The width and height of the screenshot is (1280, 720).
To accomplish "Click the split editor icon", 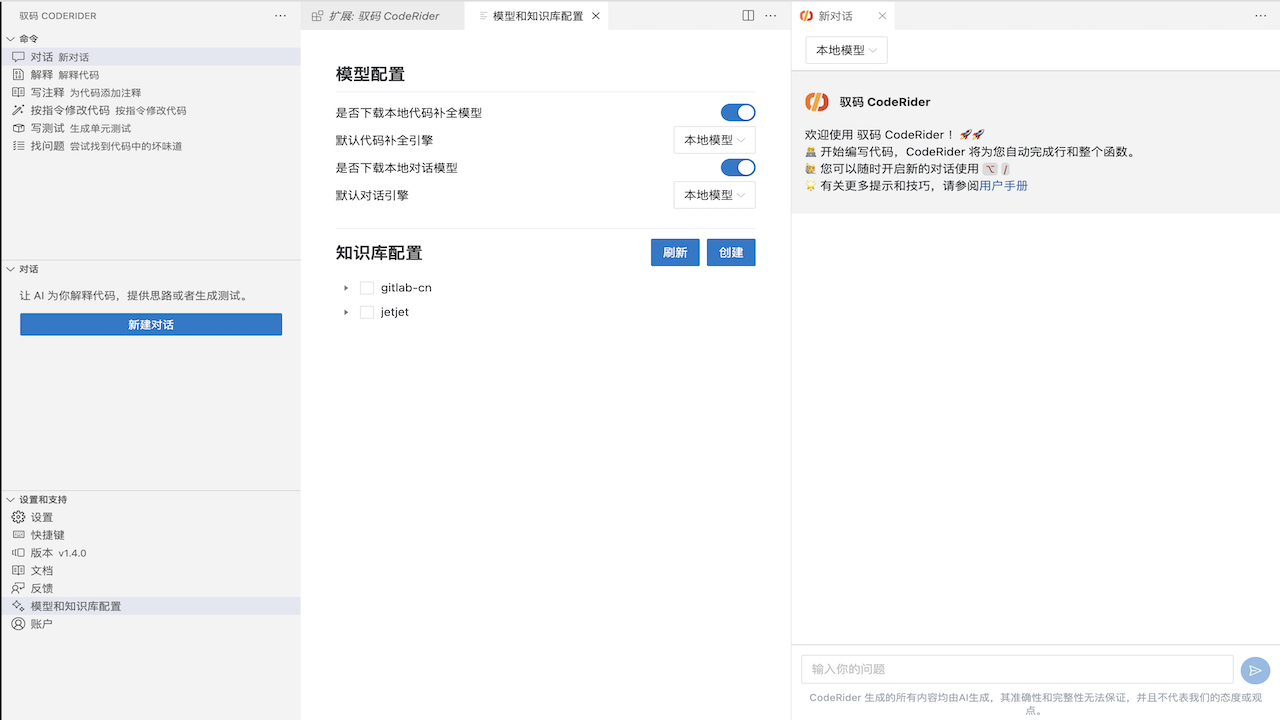I will pyautogui.click(x=748, y=16).
